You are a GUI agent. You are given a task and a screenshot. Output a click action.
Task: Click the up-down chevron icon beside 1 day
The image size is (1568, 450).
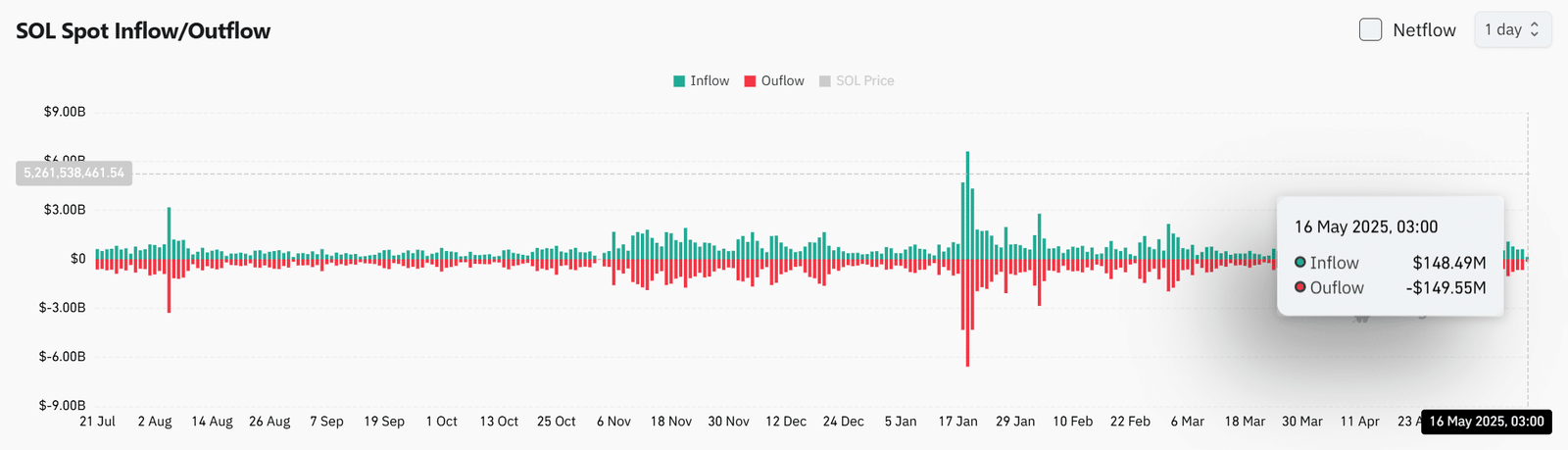pos(1535,29)
